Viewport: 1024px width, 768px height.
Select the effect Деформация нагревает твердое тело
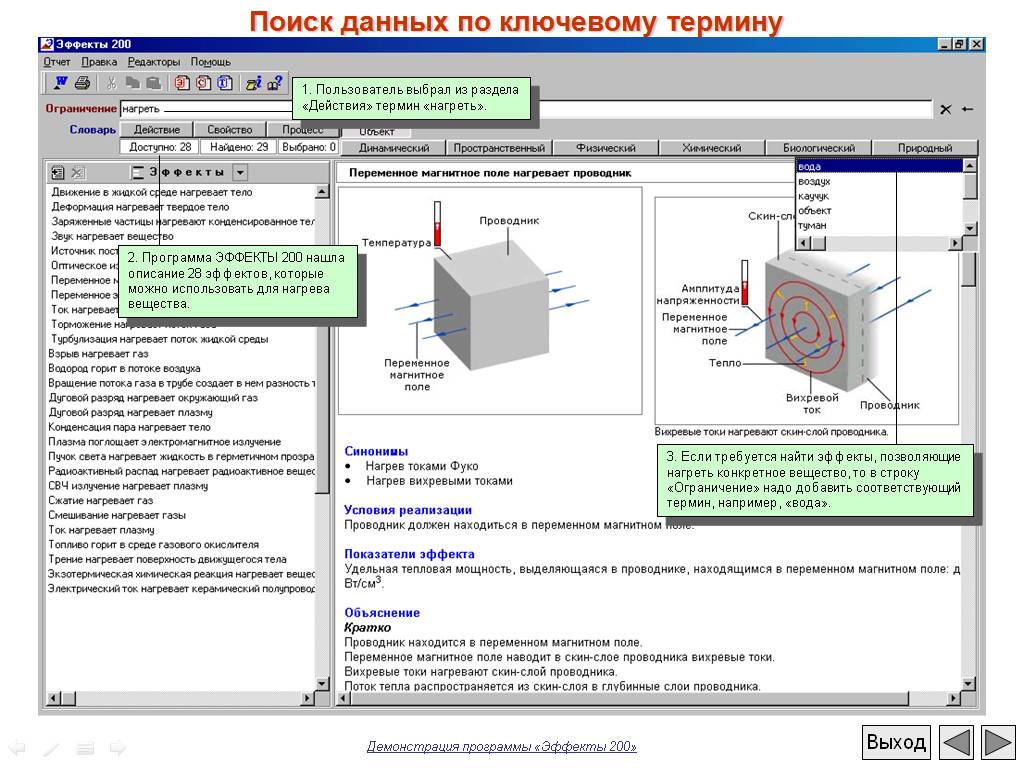point(140,207)
